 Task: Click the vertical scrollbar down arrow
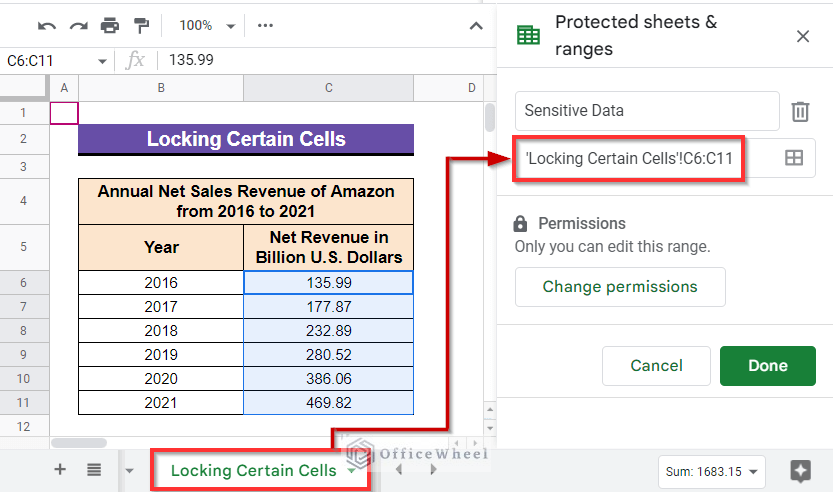[490, 428]
